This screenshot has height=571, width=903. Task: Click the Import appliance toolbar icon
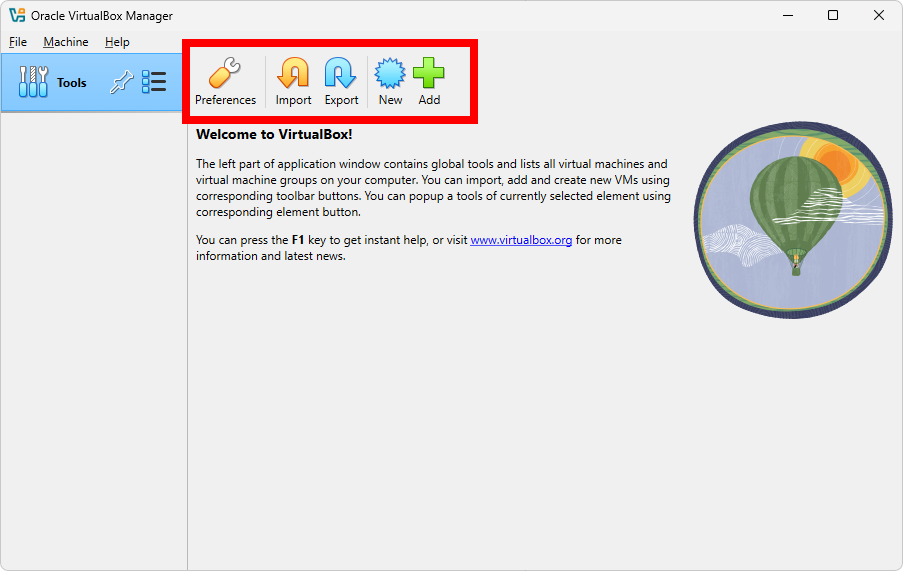pos(293,81)
